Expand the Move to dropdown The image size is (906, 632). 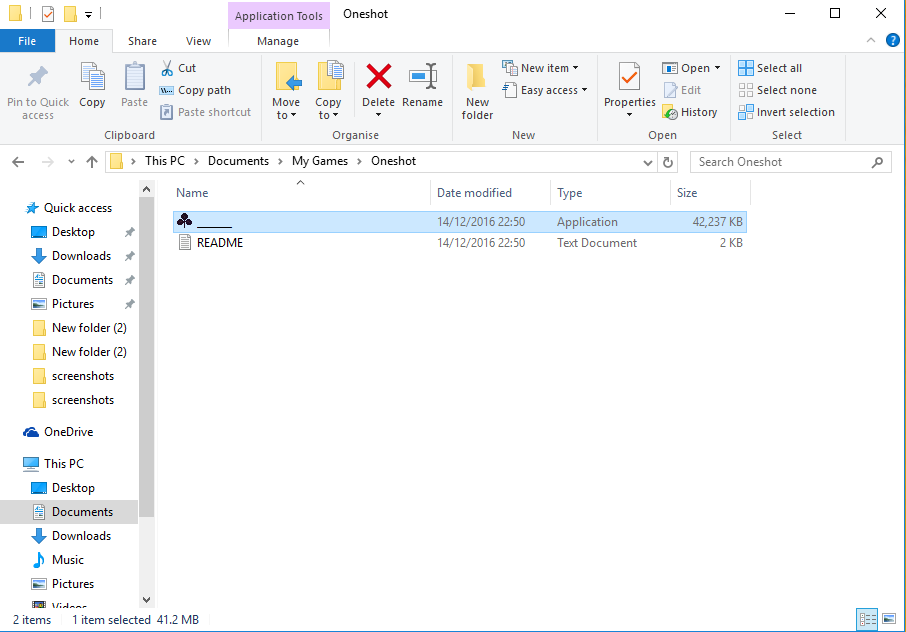click(286, 115)
